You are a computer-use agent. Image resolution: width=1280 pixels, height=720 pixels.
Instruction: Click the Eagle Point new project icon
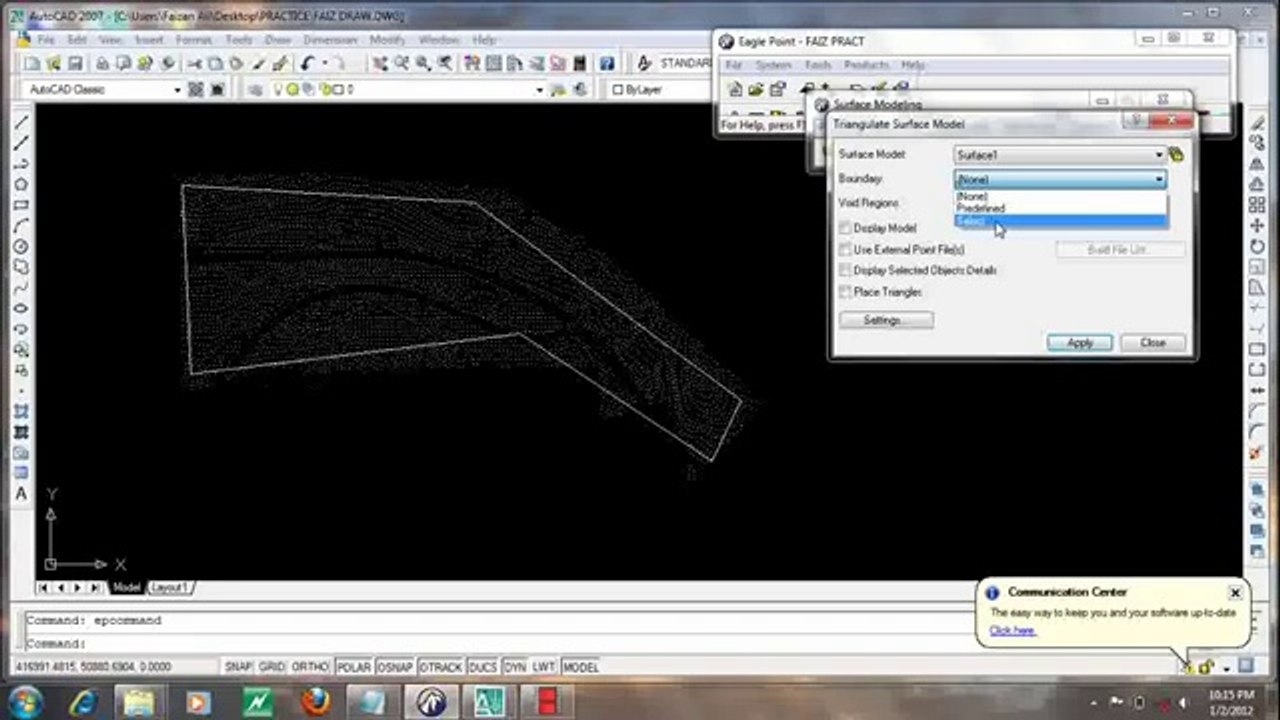pyautogui.click(x=736, y=89)
